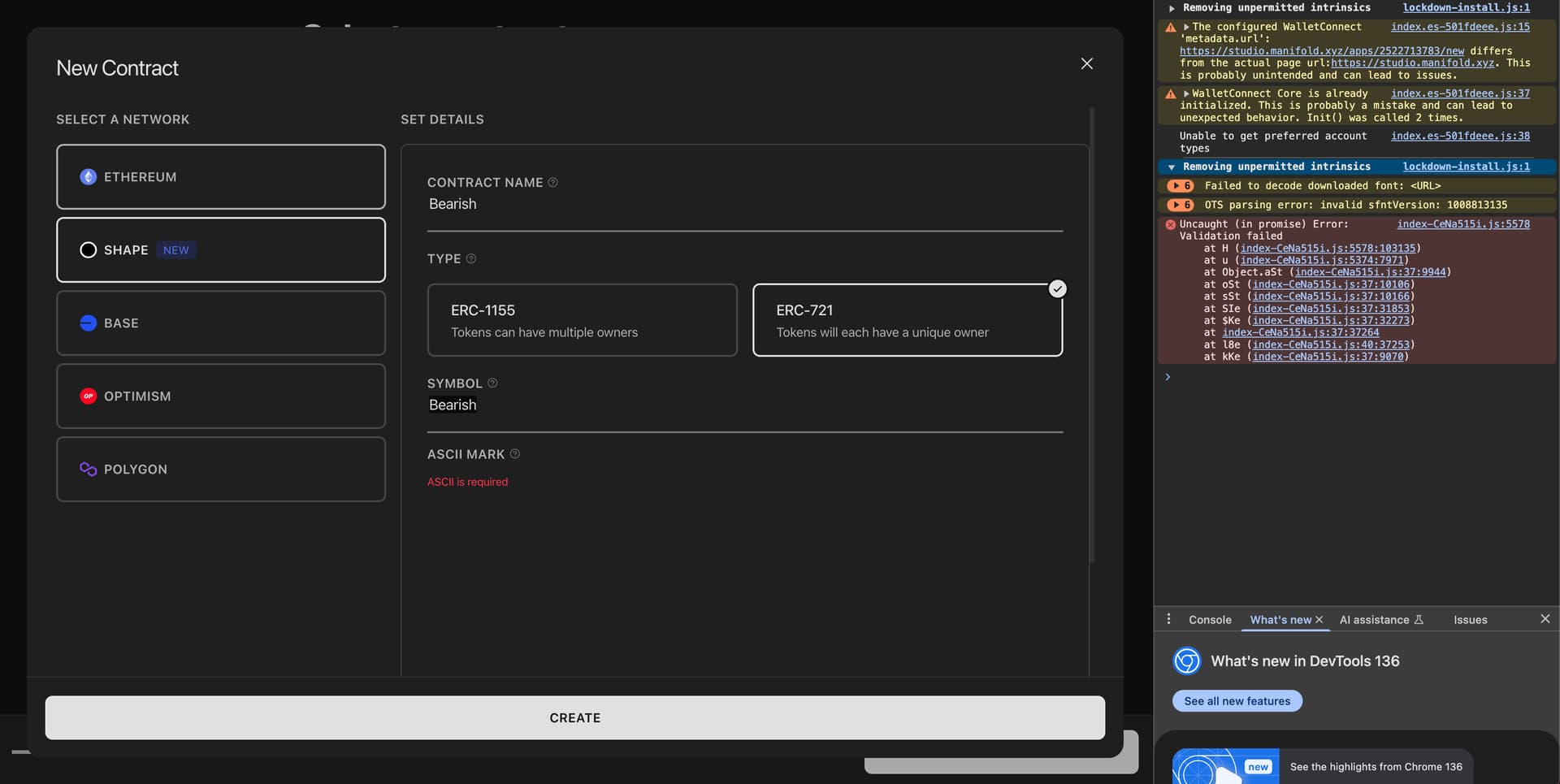Close the What's new tab
Screen dimensions: 1560x784
[1319, 620]
